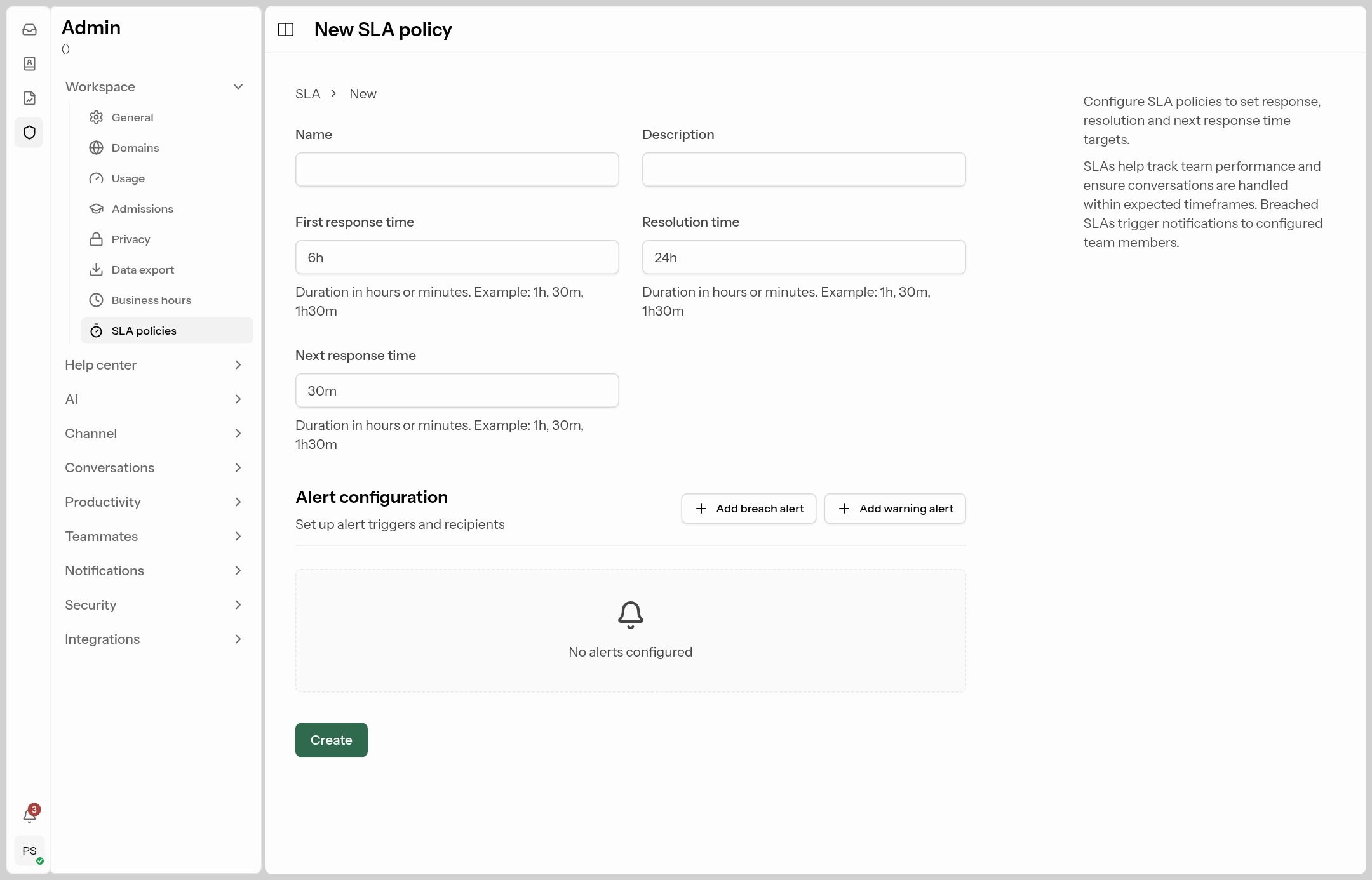Collapse the Workspace section
The height and width of the screenshot is (880, 1372).
tap(154, 86)
